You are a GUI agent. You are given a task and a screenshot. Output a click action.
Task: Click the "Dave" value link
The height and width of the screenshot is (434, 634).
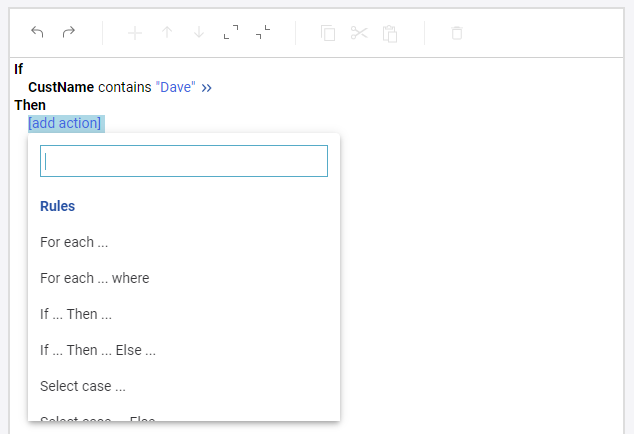[175, 88]
